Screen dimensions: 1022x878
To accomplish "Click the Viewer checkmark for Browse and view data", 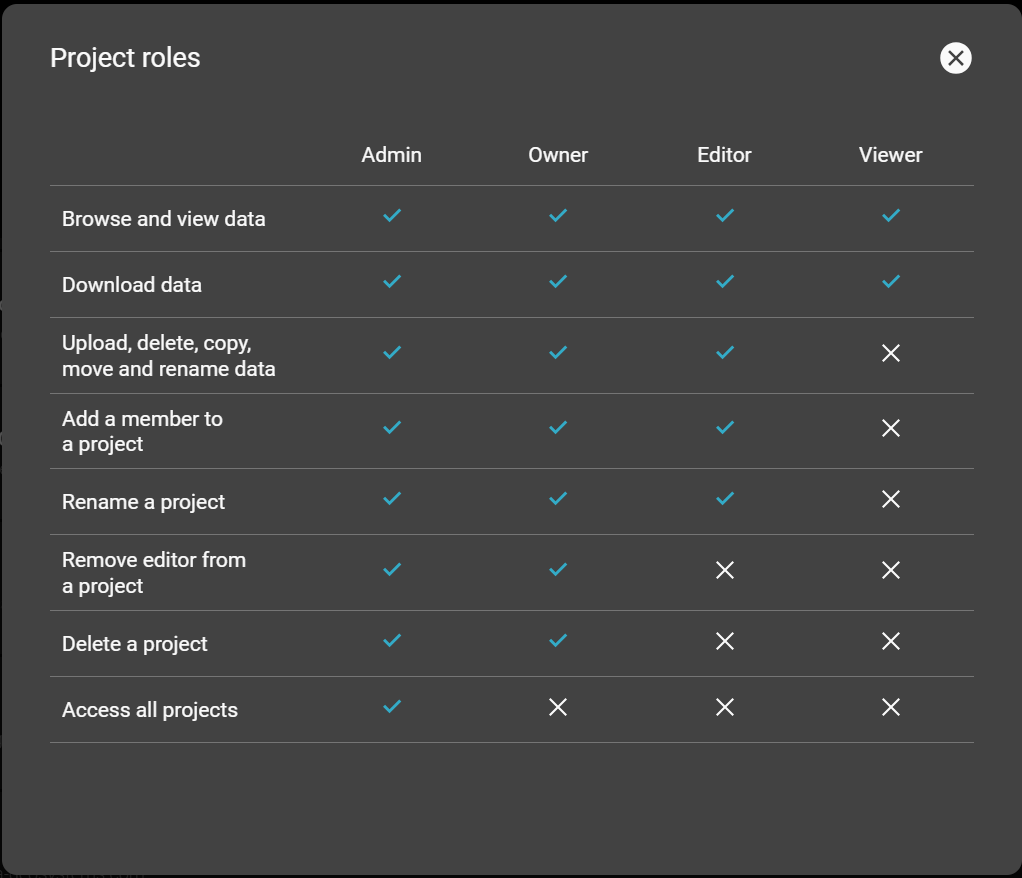I will click(x=891, y=215).
